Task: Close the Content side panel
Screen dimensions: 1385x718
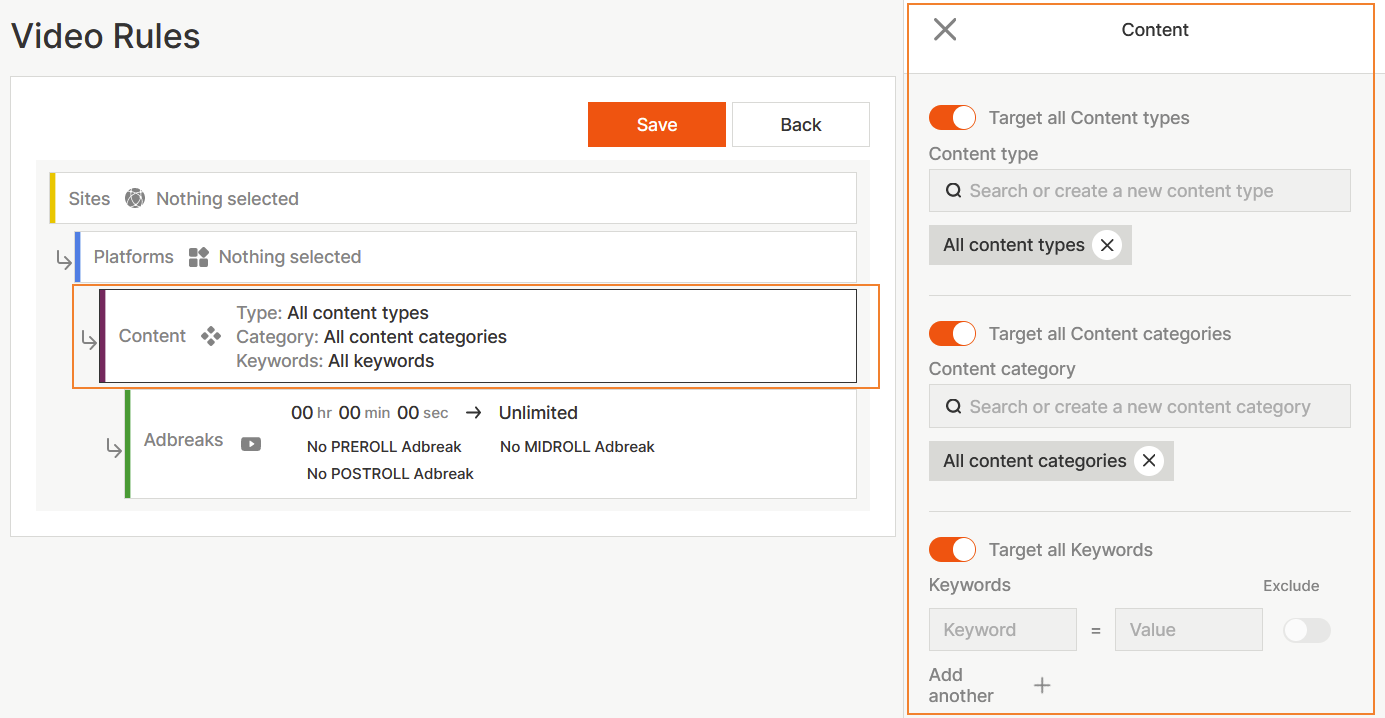Action: 945,30
